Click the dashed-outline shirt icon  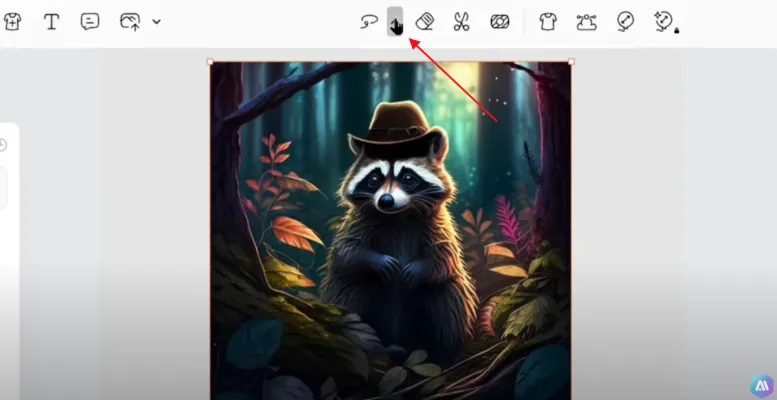click(x=586, y=21)
